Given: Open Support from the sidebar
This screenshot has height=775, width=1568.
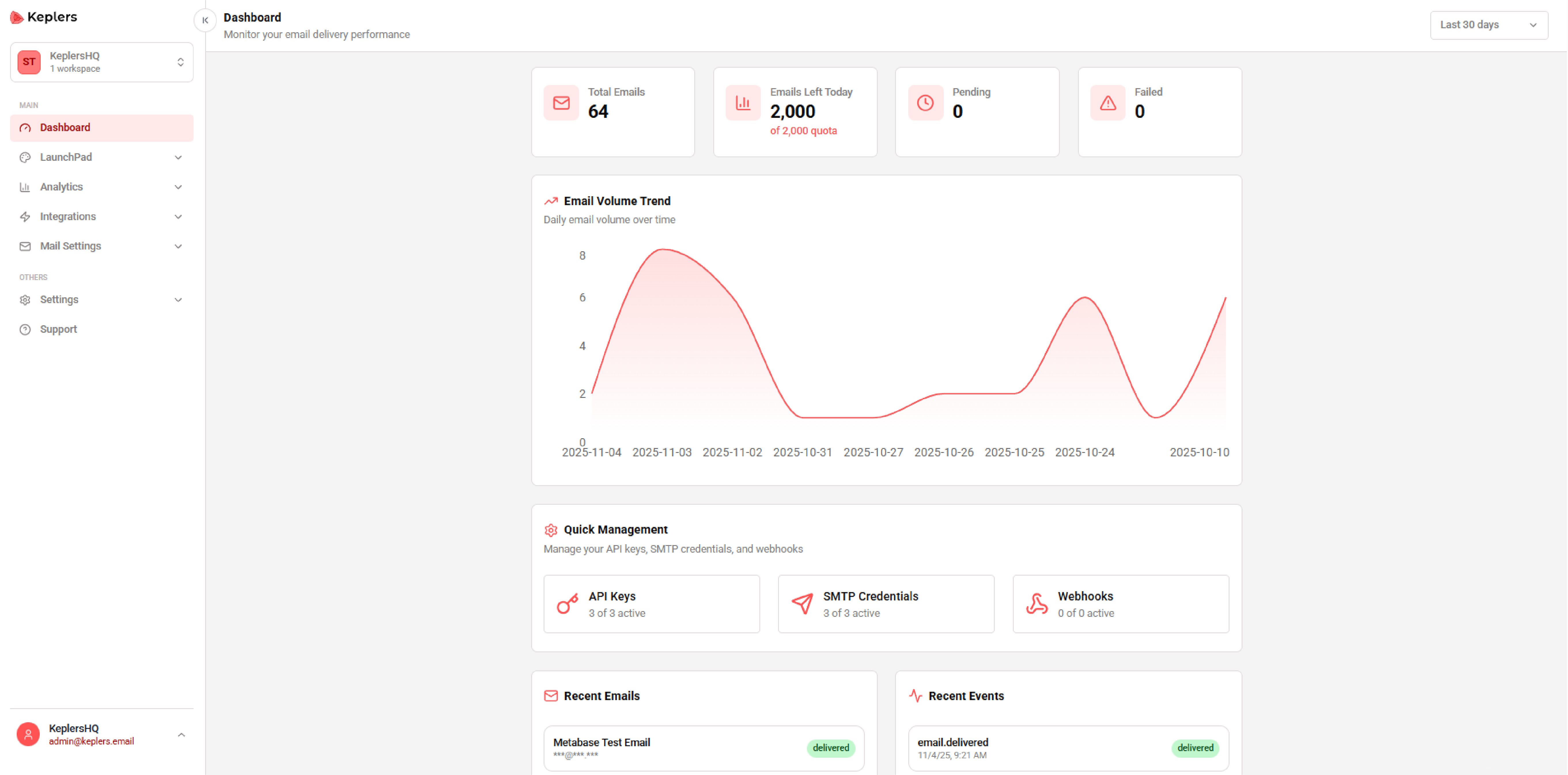Looking at the screenshot, I should coord(58,329).
